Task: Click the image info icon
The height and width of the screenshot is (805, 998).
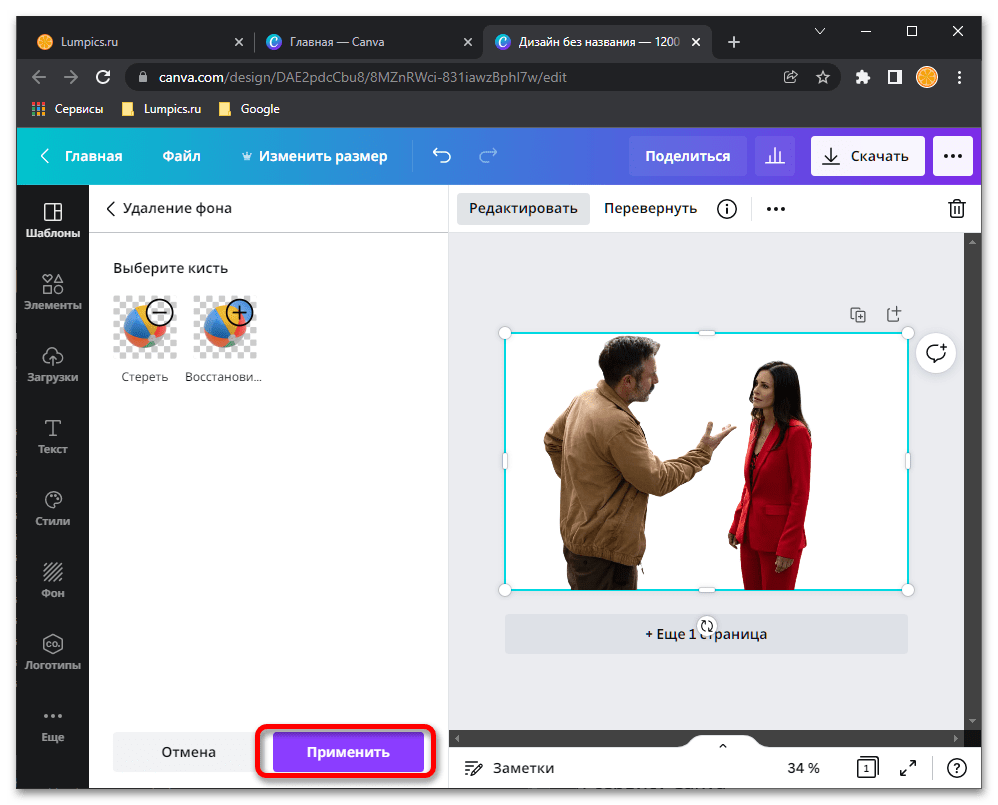Action: coord(727,209)
